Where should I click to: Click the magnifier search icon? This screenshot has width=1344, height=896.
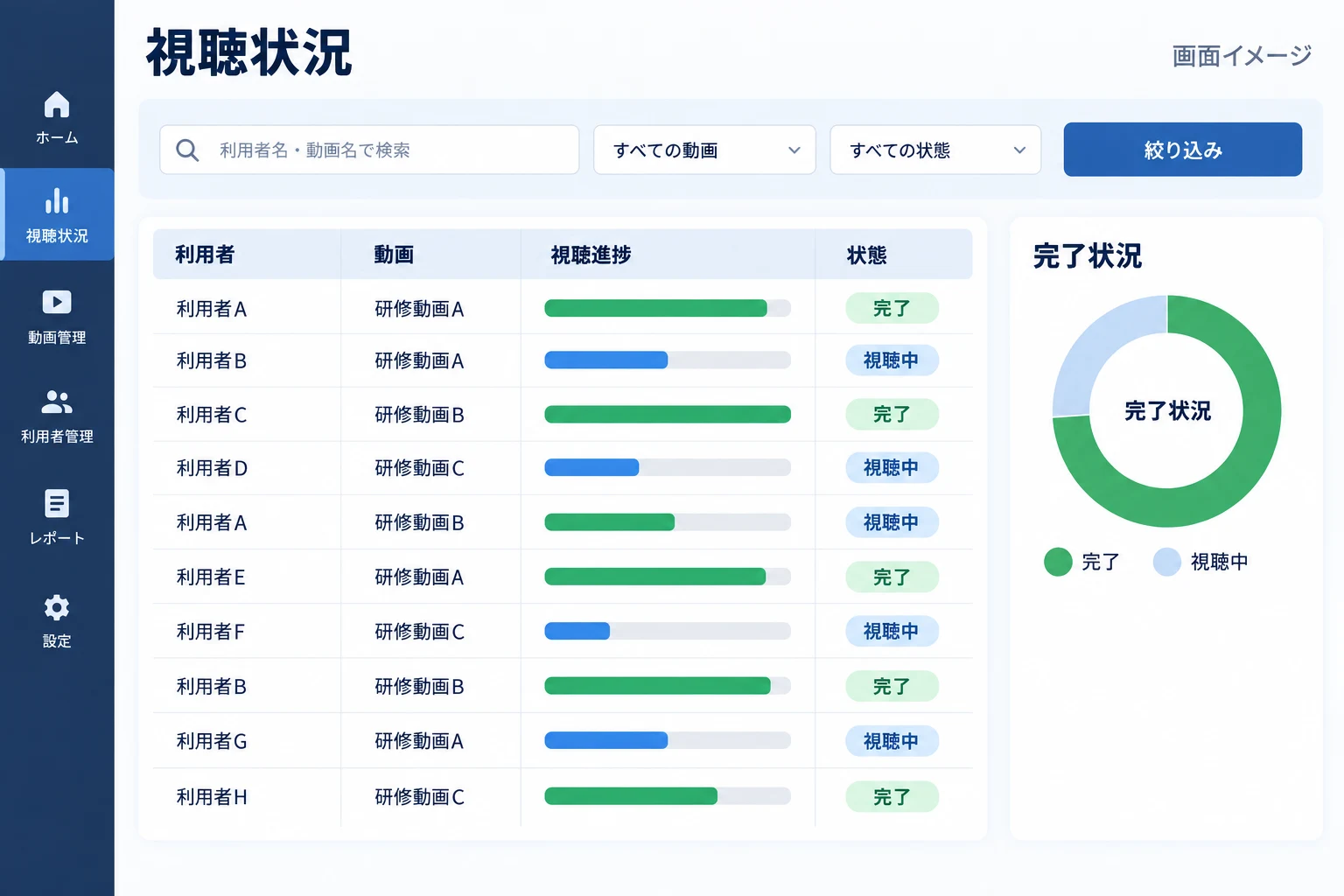(x=187, y=150)
